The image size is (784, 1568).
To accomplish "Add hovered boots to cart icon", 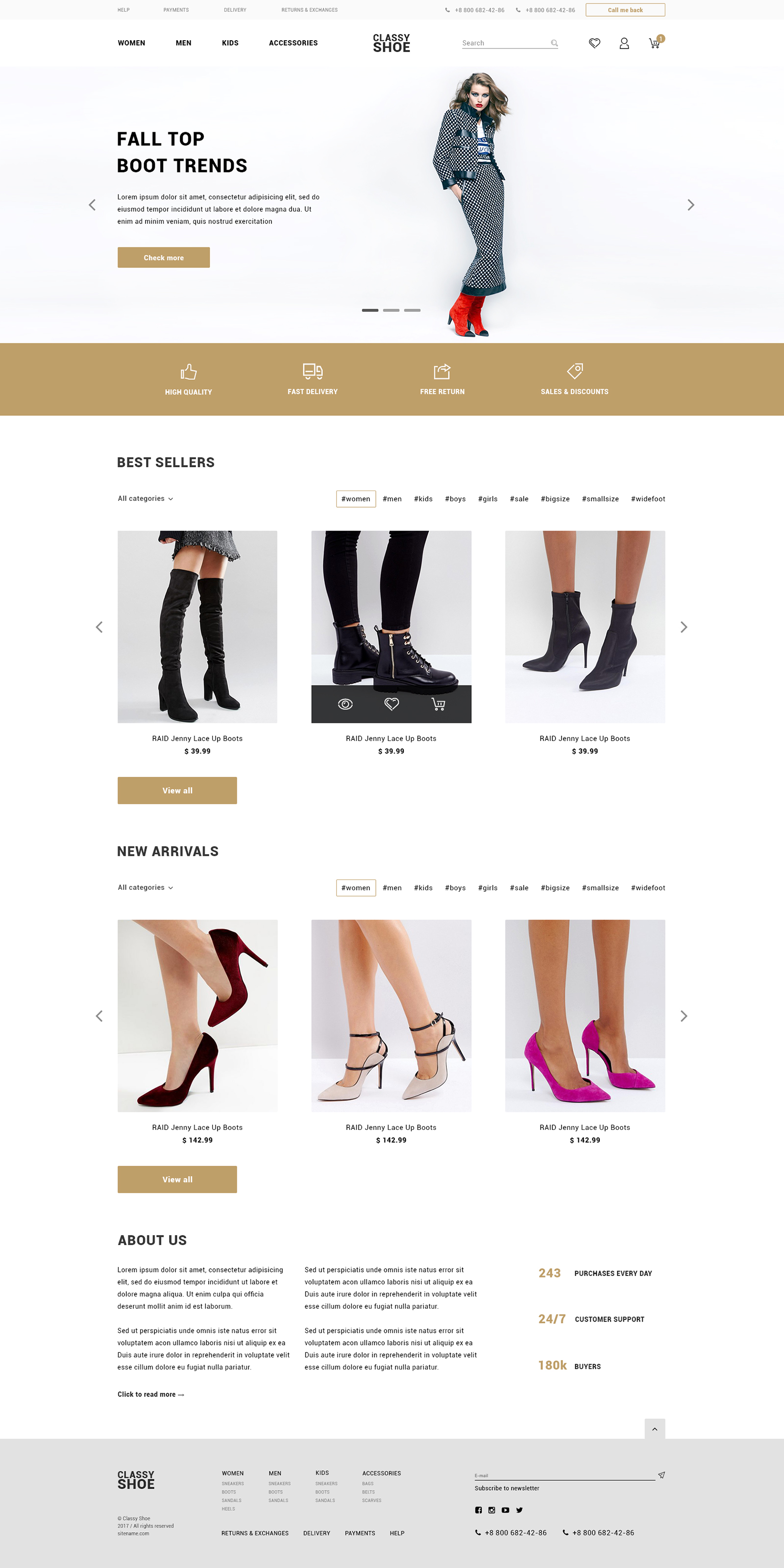I will tap(438, 704).
